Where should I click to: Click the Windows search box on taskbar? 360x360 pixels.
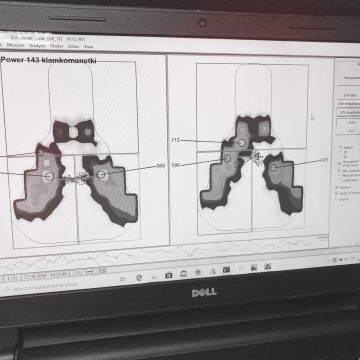pyautogui.click(x=40, y=286)
